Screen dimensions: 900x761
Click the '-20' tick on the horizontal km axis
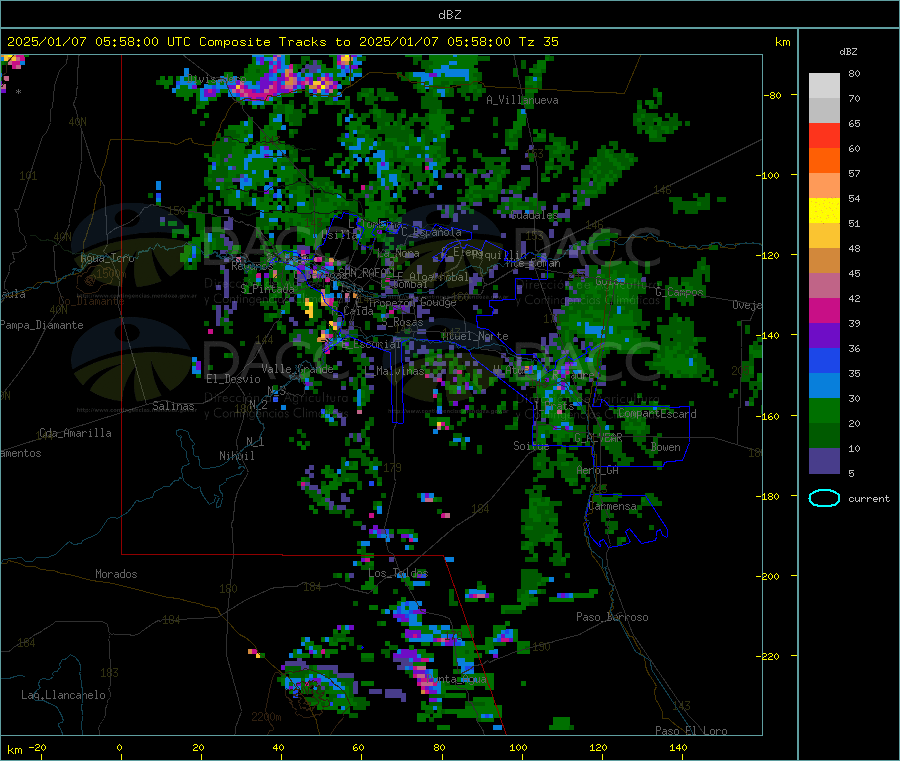tap(37, 747)
